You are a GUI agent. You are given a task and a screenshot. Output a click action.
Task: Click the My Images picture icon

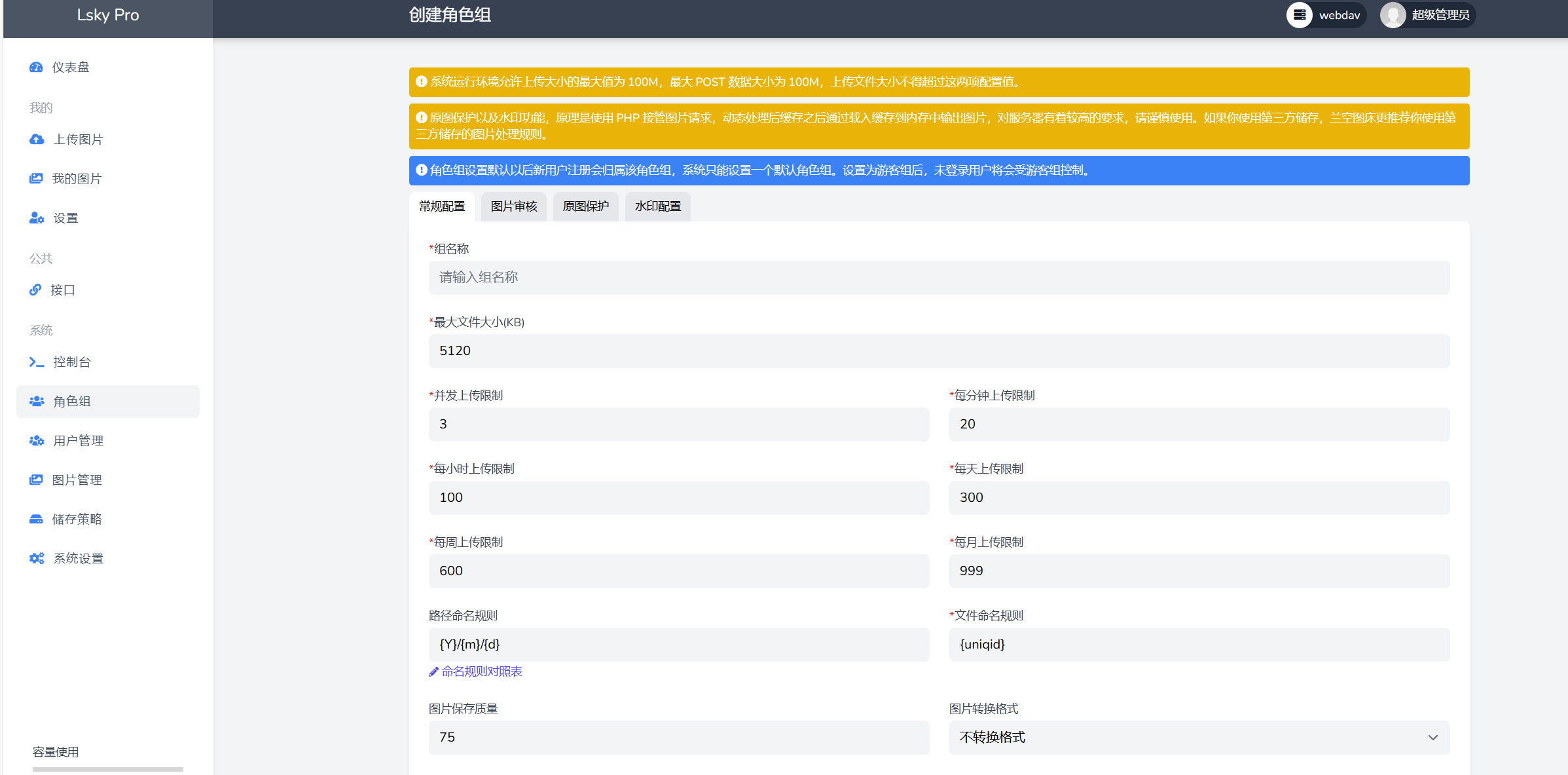36,179
